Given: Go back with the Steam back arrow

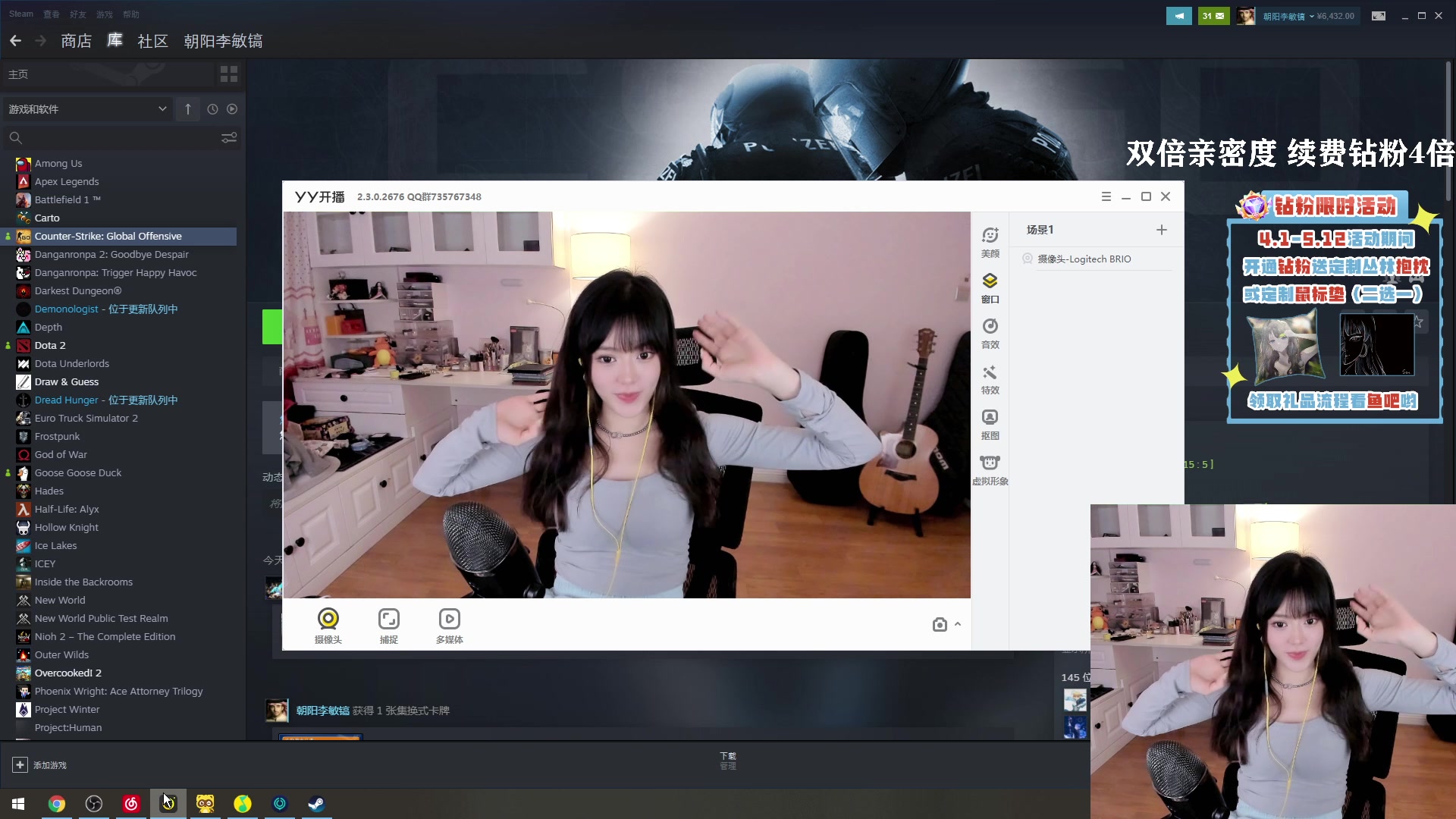Looking at the screenshot, I should pos(16,41).
